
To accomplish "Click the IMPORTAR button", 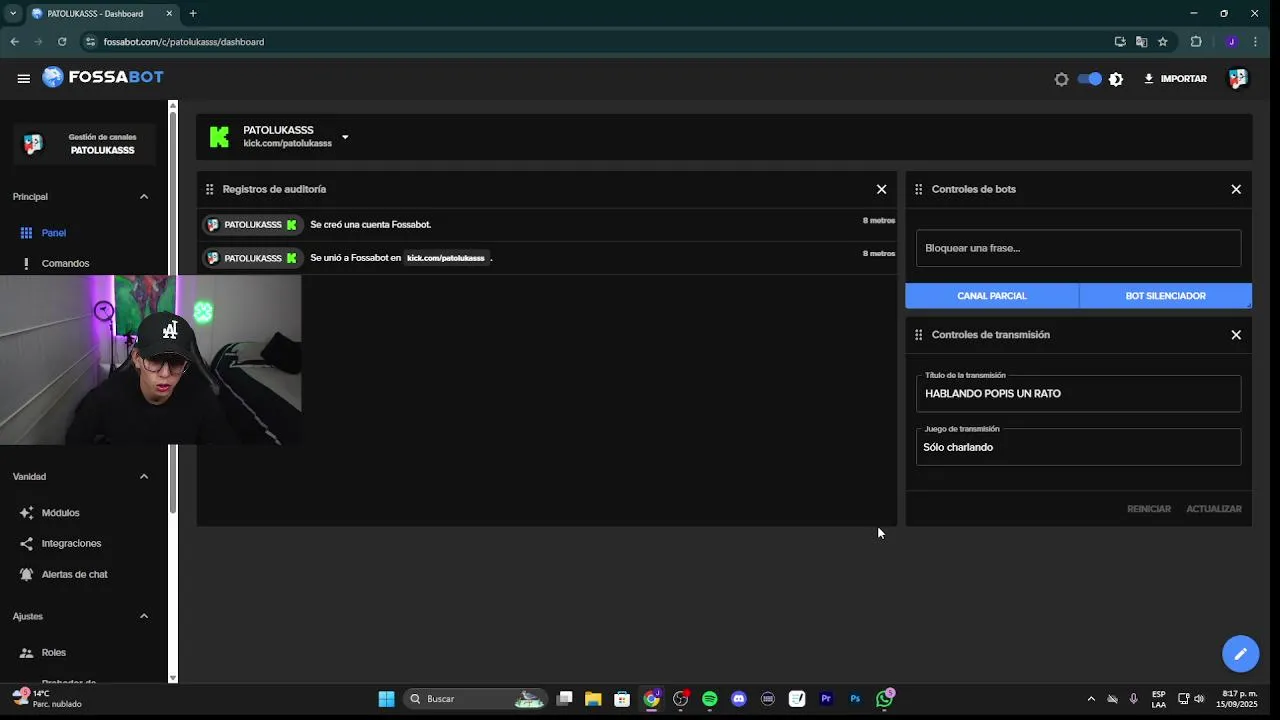I will 1175,79.
